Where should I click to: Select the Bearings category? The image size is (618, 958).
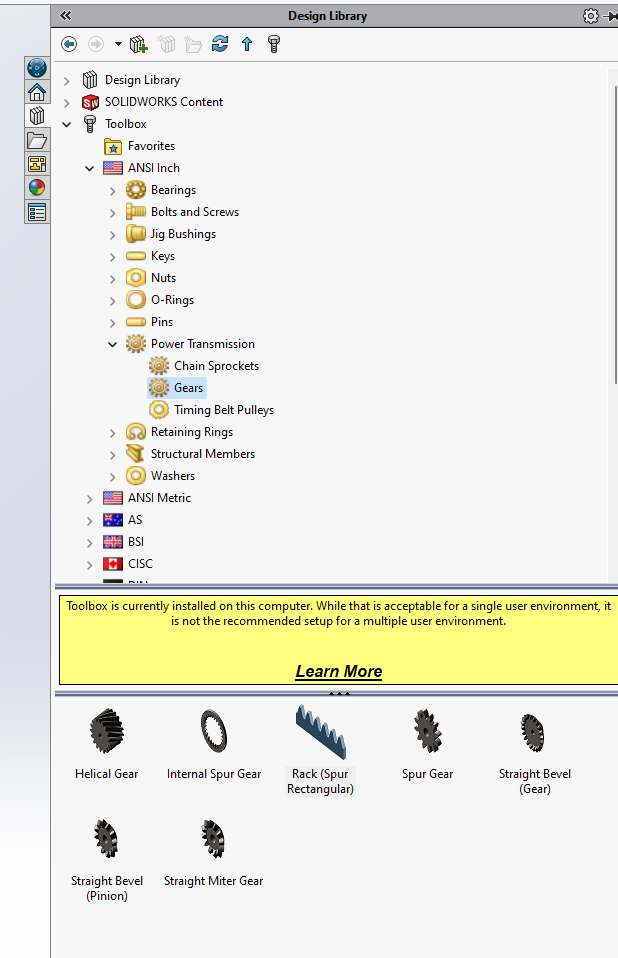point(173,190)
